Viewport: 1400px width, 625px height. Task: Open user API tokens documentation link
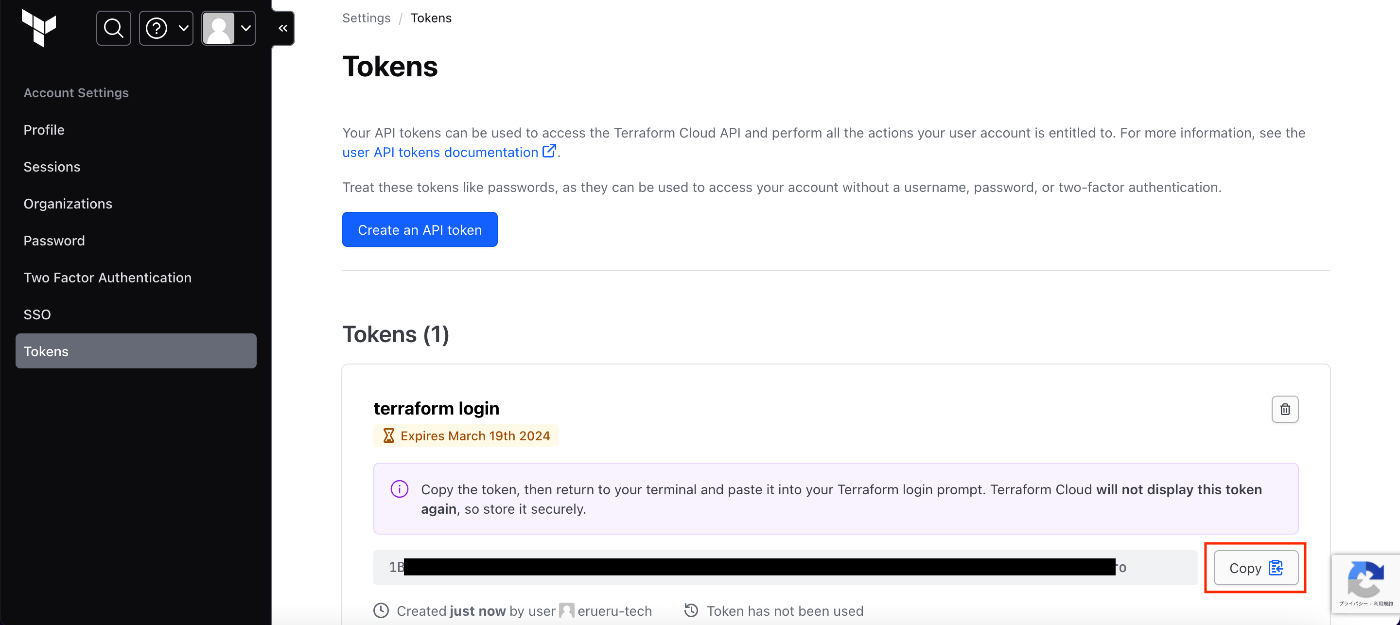point(449,152)
